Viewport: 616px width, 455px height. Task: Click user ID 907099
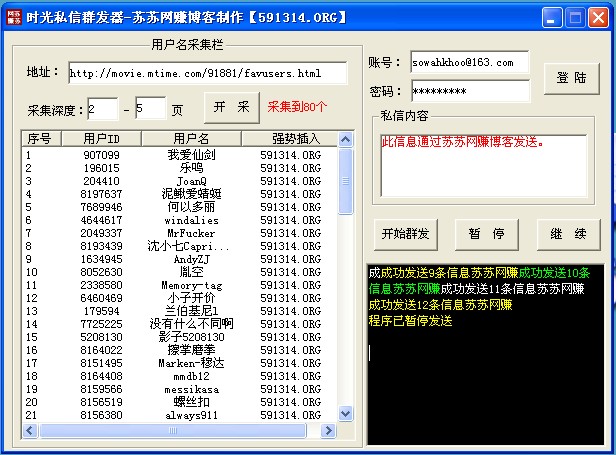[x=101, y=155]
